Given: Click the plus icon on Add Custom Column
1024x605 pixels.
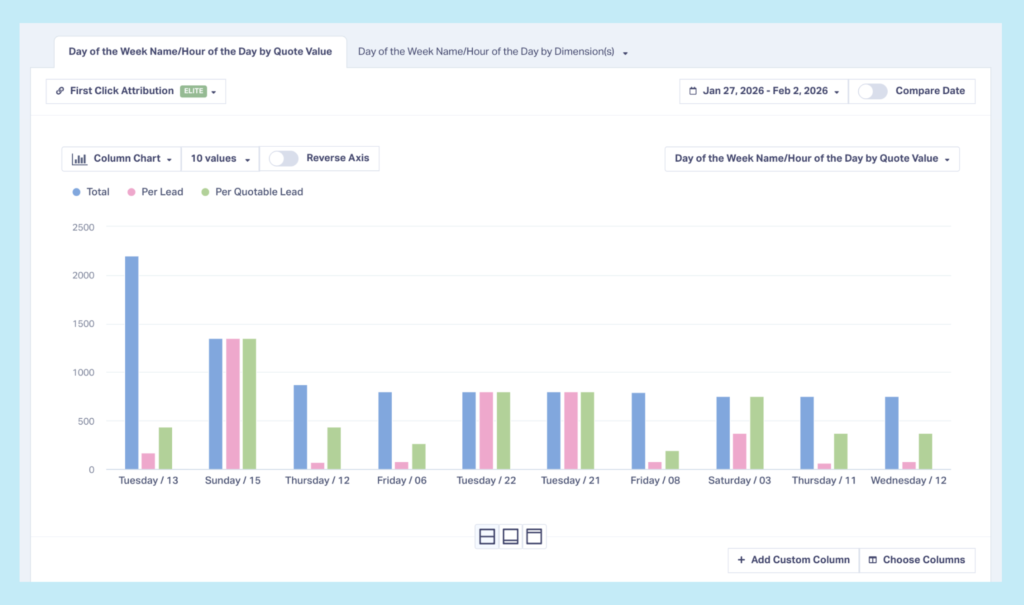Looking at the screenshot, I should [x=740, y=560].
